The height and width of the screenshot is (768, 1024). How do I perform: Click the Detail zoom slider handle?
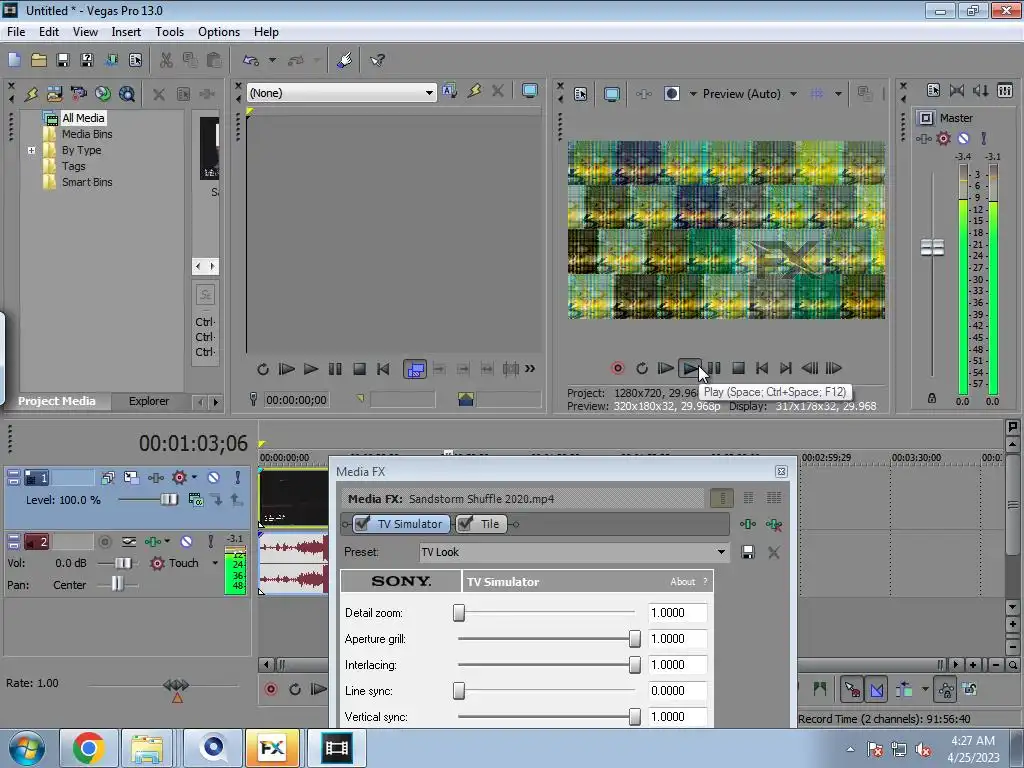click(x=459, y=613)
